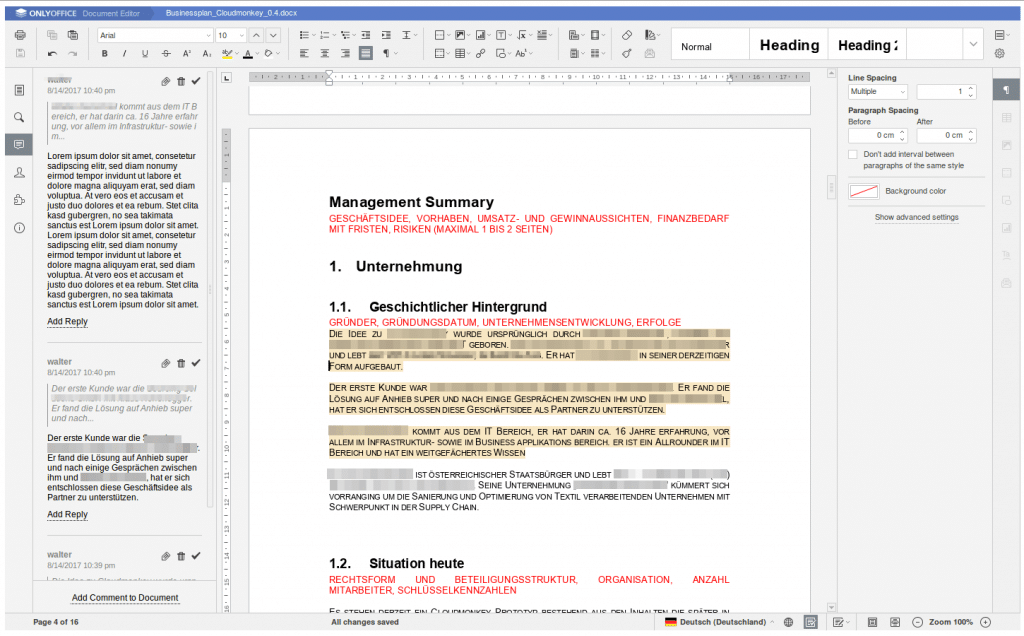Enable "Don't add interval between paragraphs" checkbox

click(853, 155)
